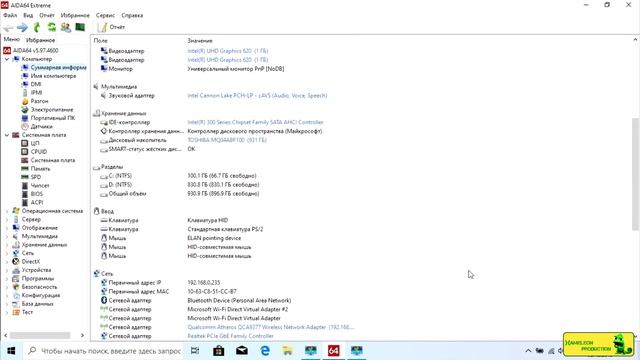Select the Устройства tree item
The image size is (640, 360).
click(x=36, y=270)
